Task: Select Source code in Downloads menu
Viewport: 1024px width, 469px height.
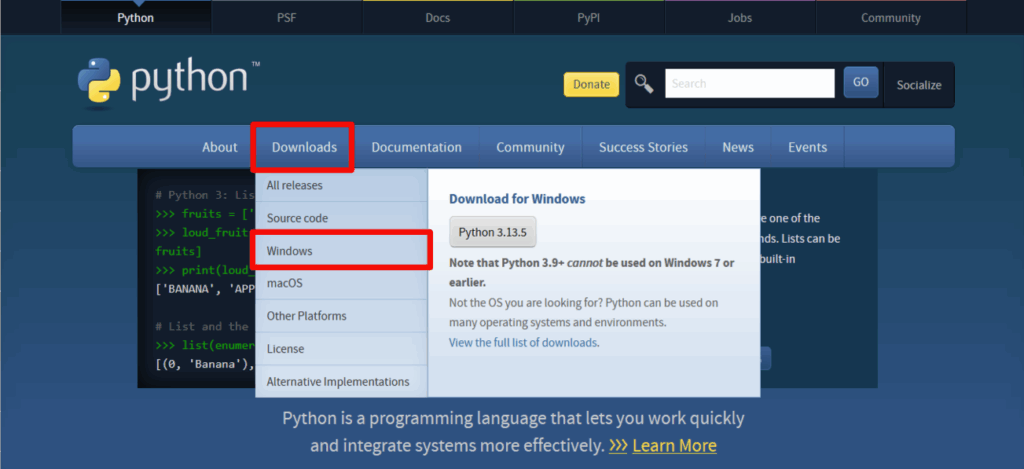Action: 341,218
